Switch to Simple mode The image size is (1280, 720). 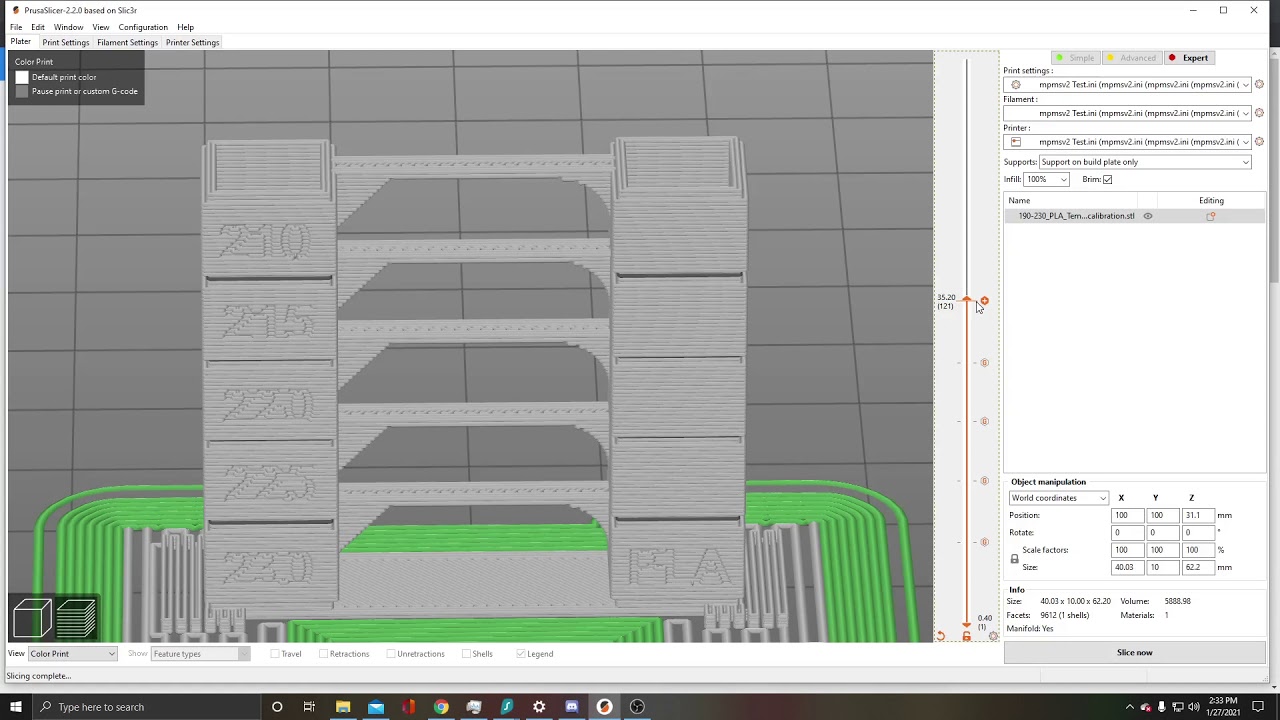tap(1076, 58)
